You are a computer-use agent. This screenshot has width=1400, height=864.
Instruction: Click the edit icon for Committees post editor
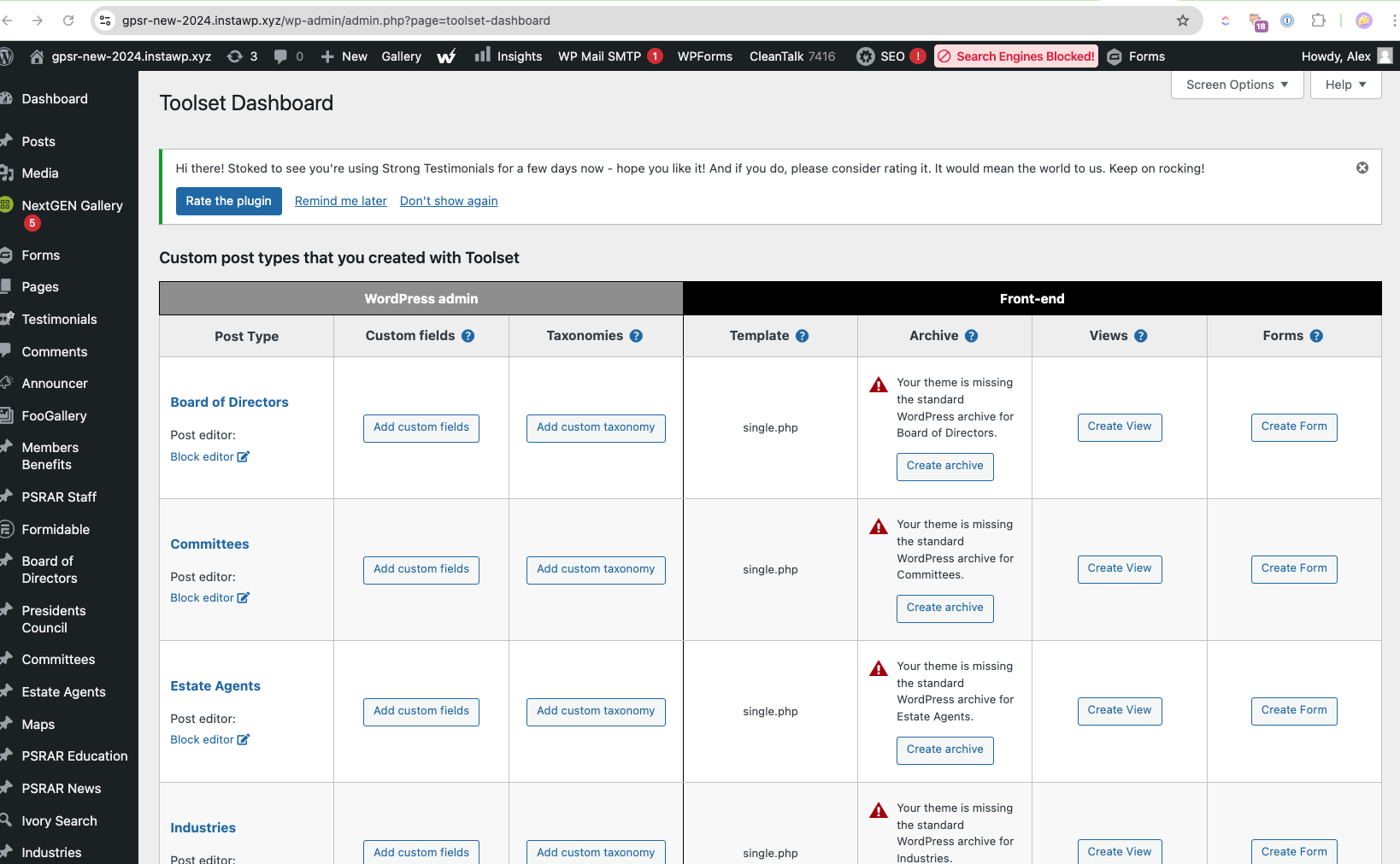pyautogui.click(x=244, y=597)
